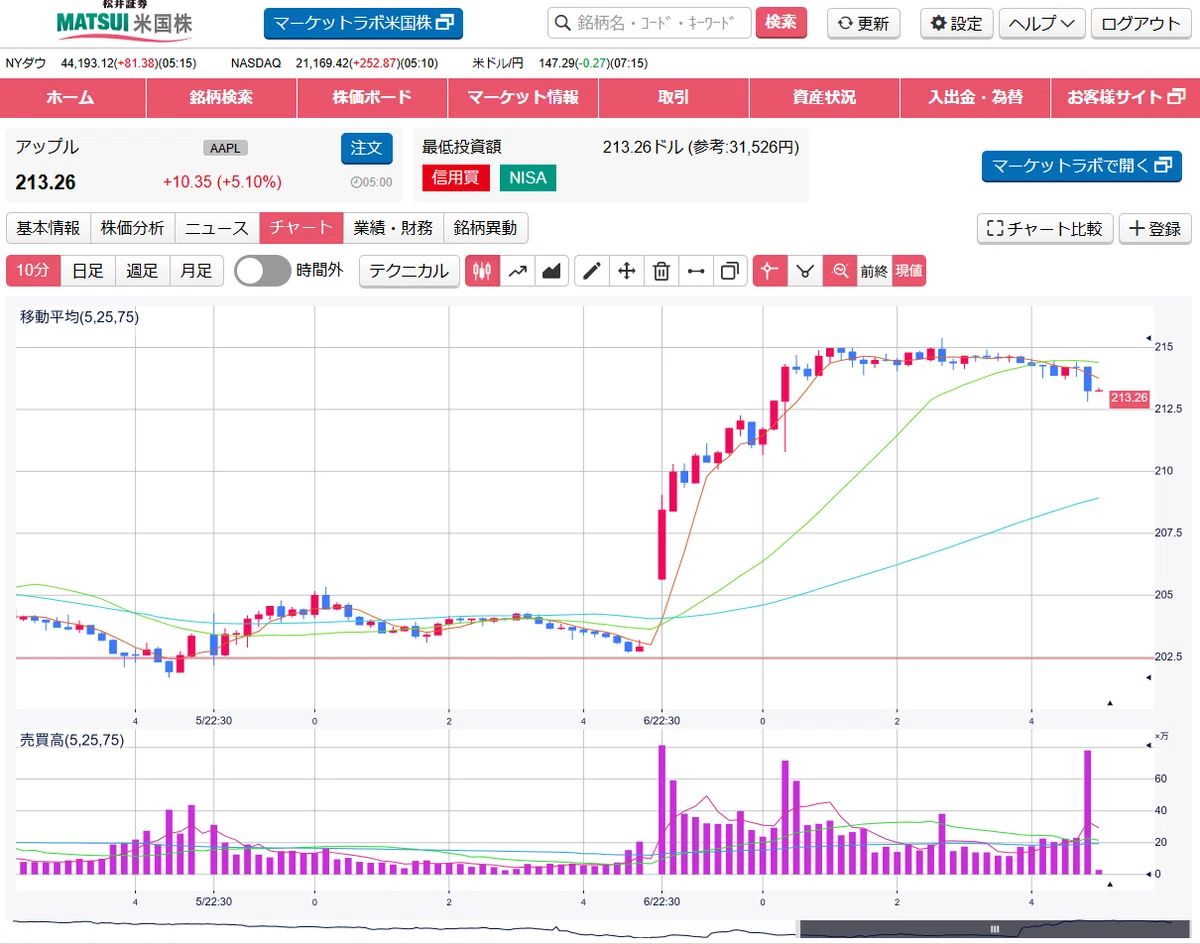1200x944 pixels.
Task: Click the trash can delete icon
Action: click(x=661, y=271)
